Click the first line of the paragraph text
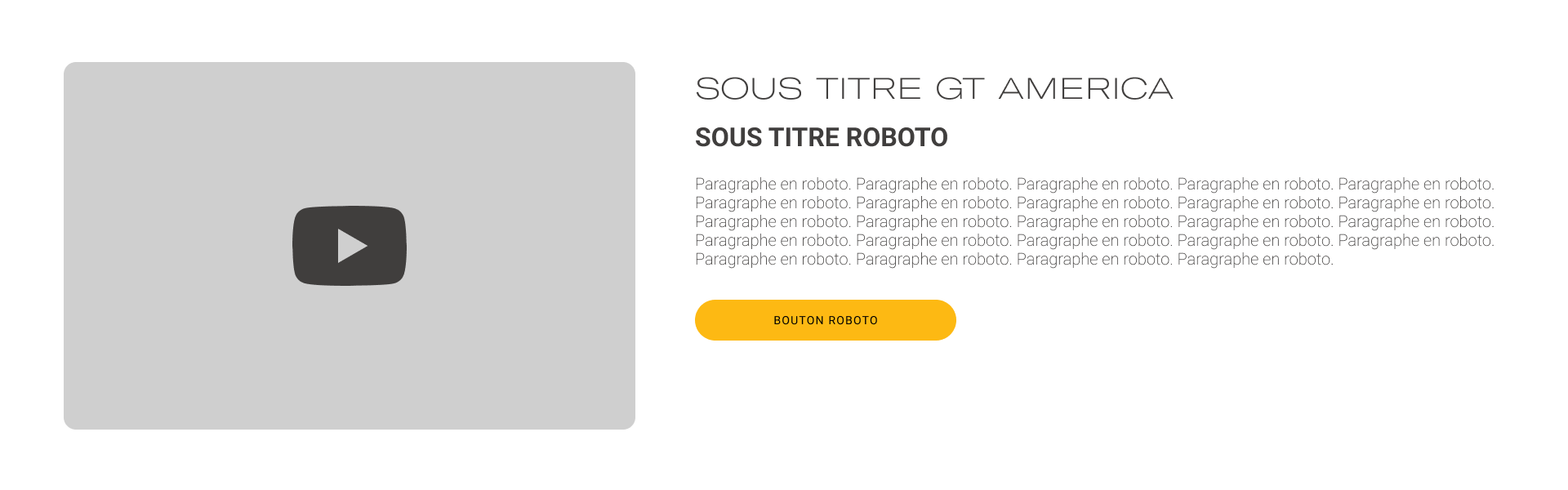The height and width of the screenshot is (490, 1568). 1094,185
